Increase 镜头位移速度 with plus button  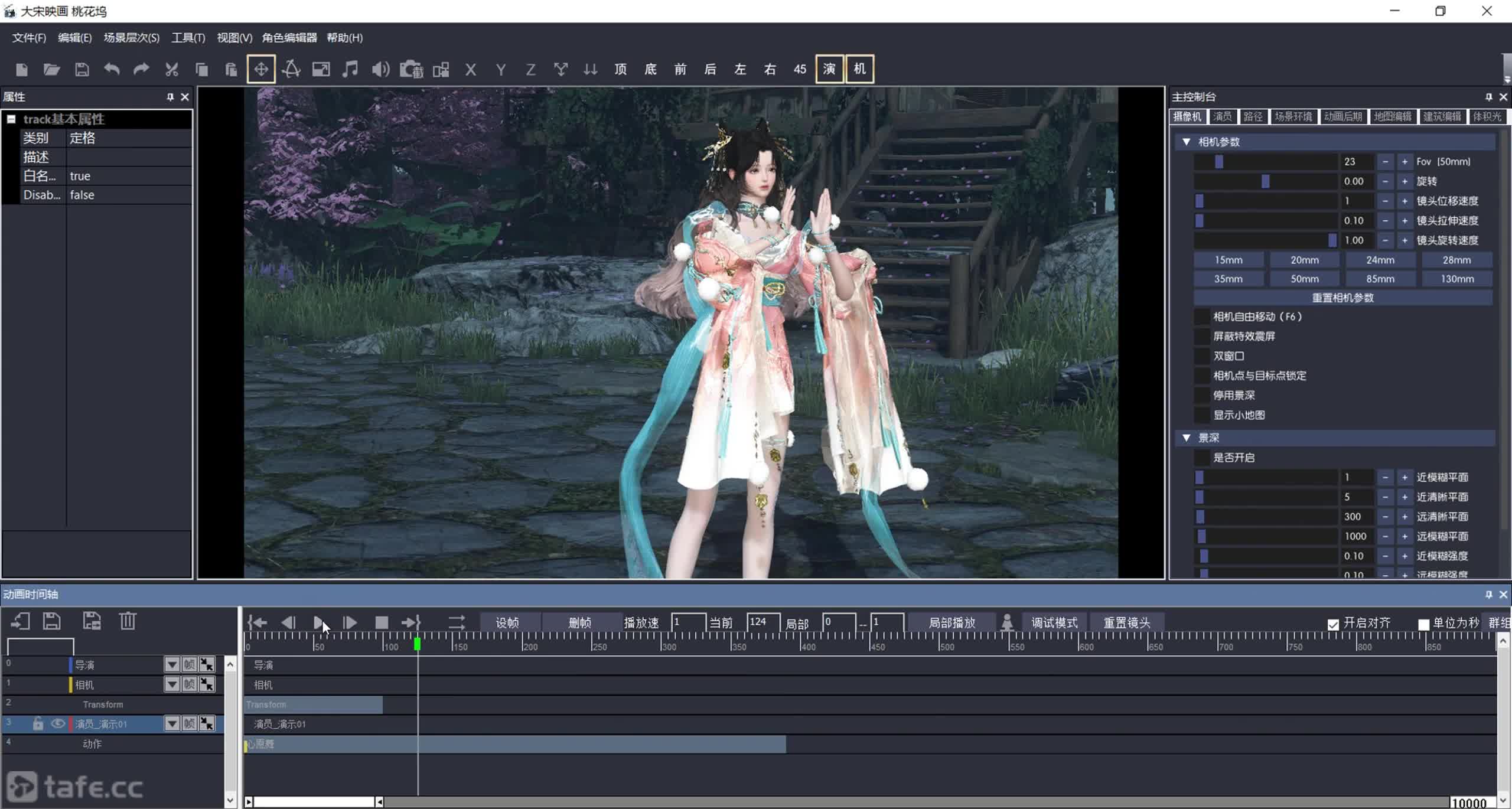coord(1405,201)
